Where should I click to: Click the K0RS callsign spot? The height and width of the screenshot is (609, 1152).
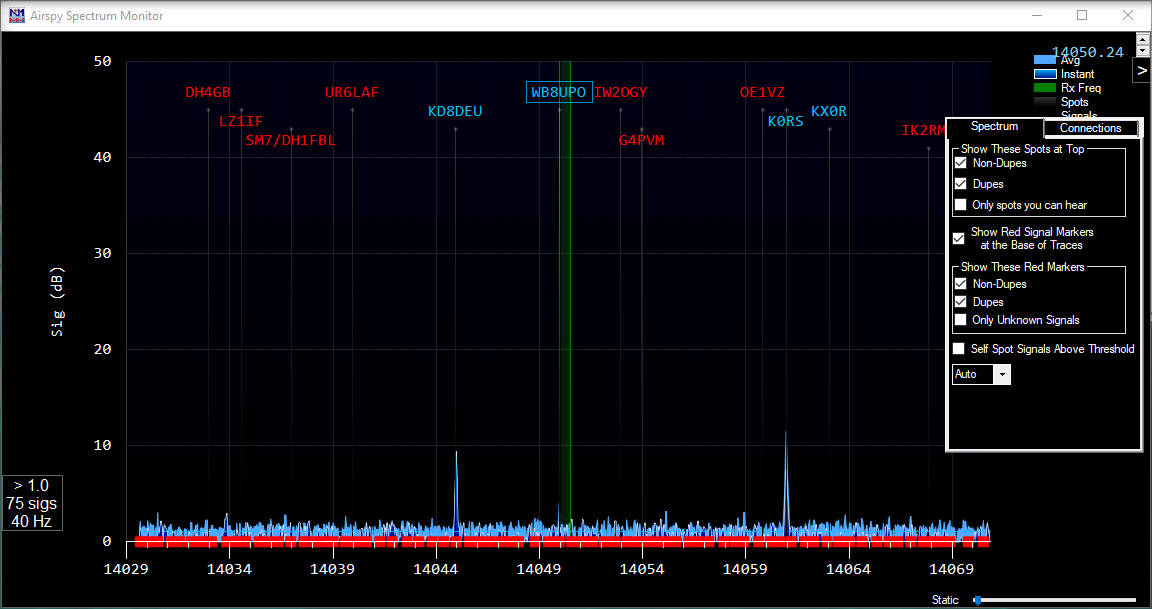(785, 121)
